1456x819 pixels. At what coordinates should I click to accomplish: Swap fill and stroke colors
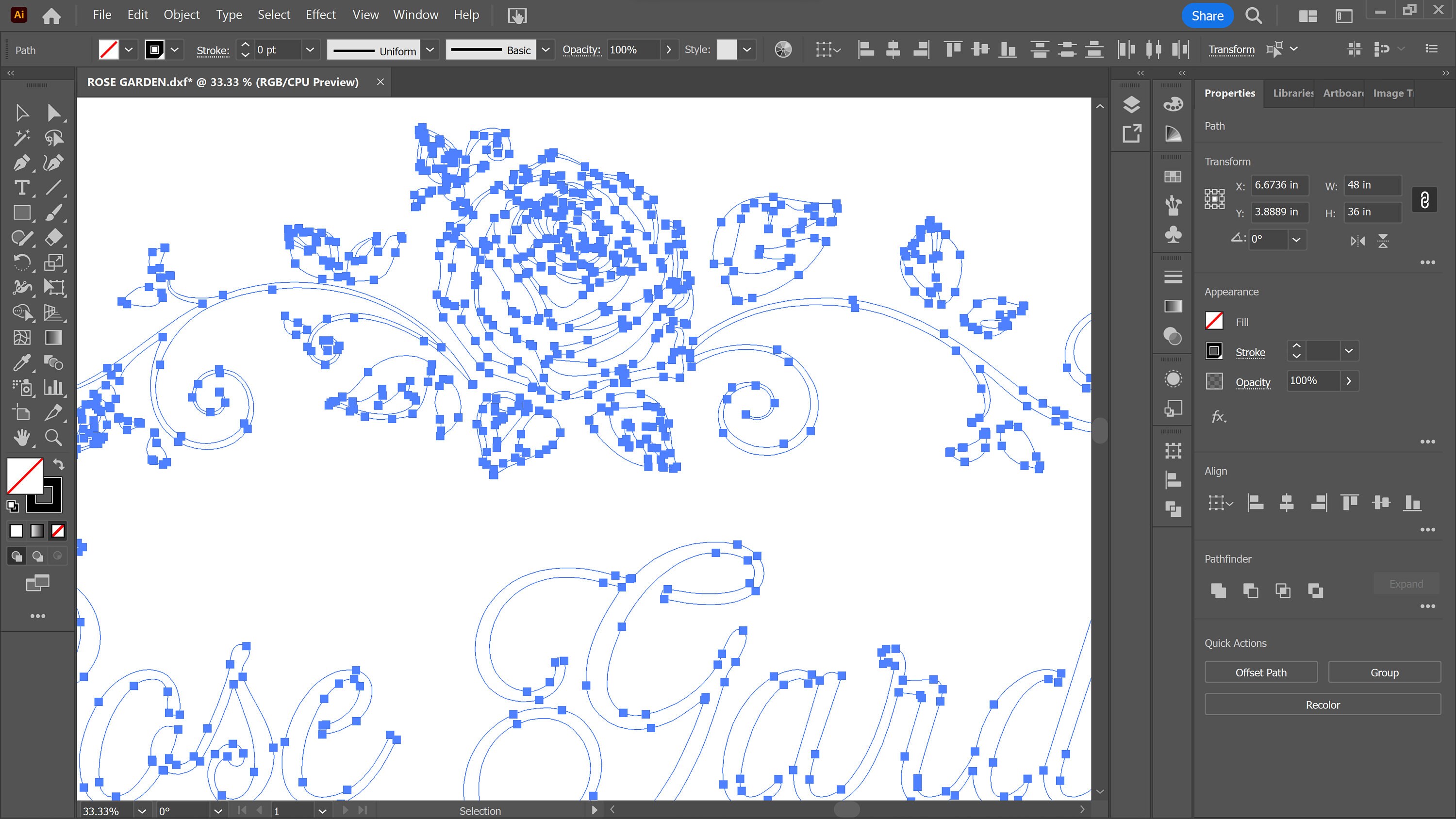click(x=59, y=464)
